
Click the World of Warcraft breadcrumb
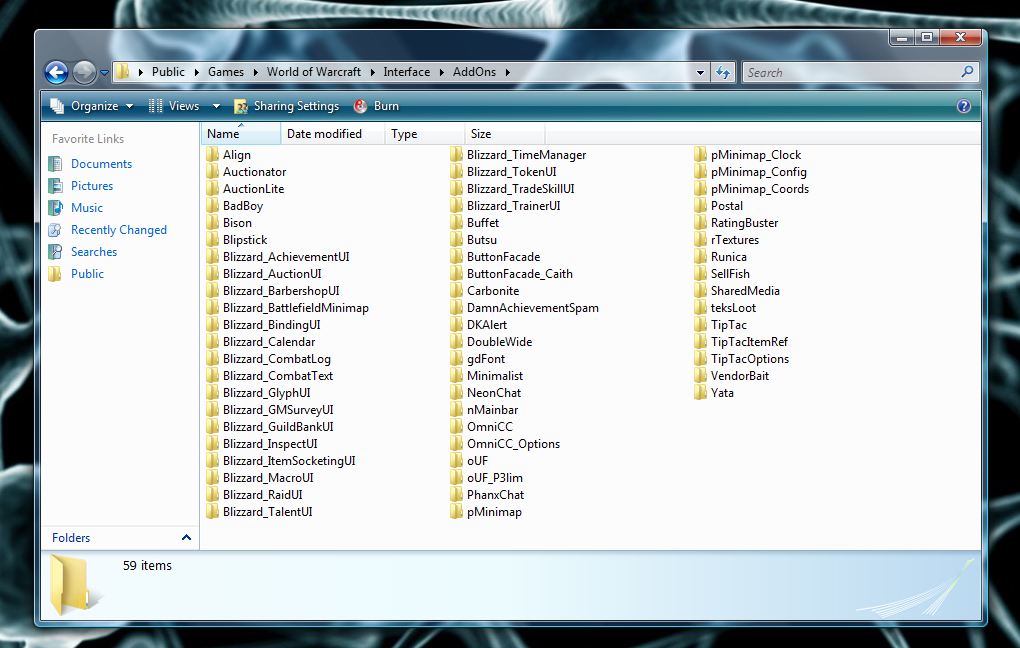pos(314,72)
